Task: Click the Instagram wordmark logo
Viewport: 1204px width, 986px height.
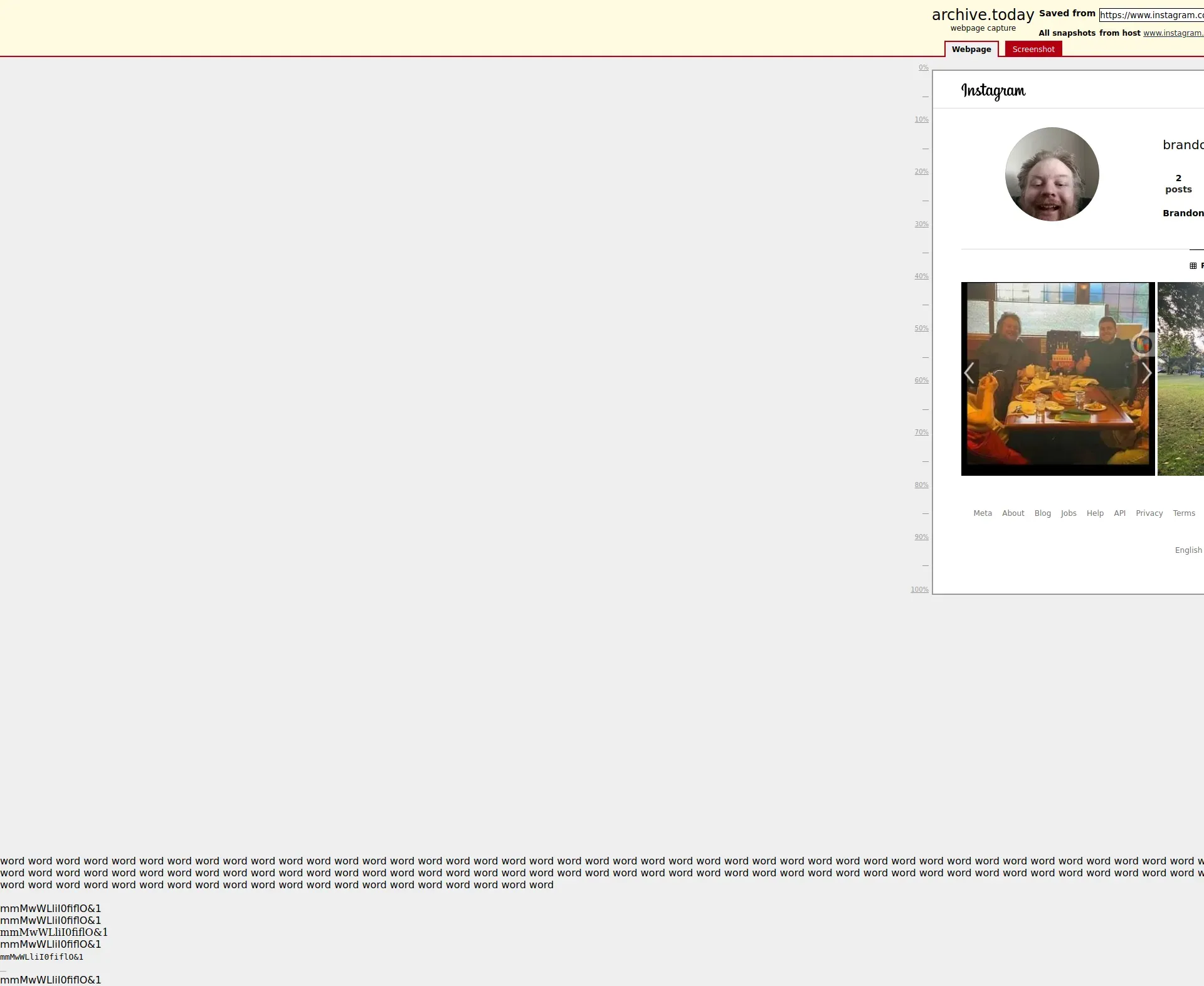Action: point(993,91)
